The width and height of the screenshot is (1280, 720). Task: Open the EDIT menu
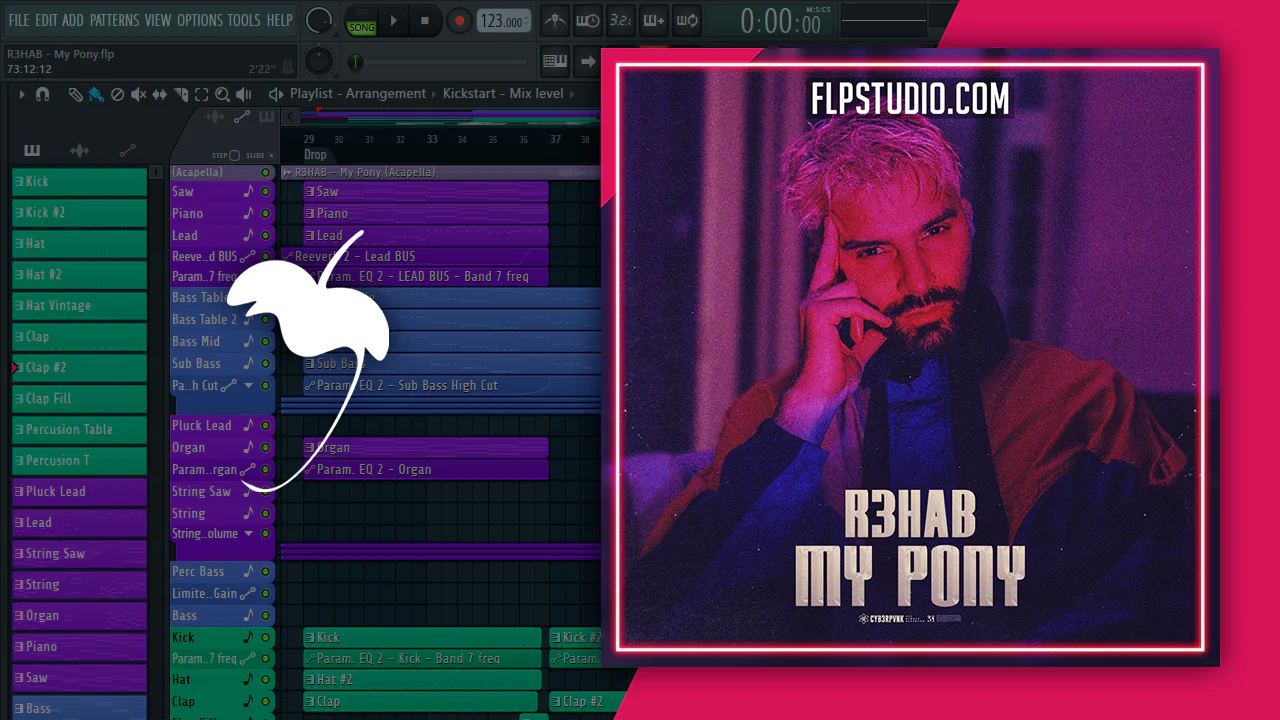[x=46, y=20]
